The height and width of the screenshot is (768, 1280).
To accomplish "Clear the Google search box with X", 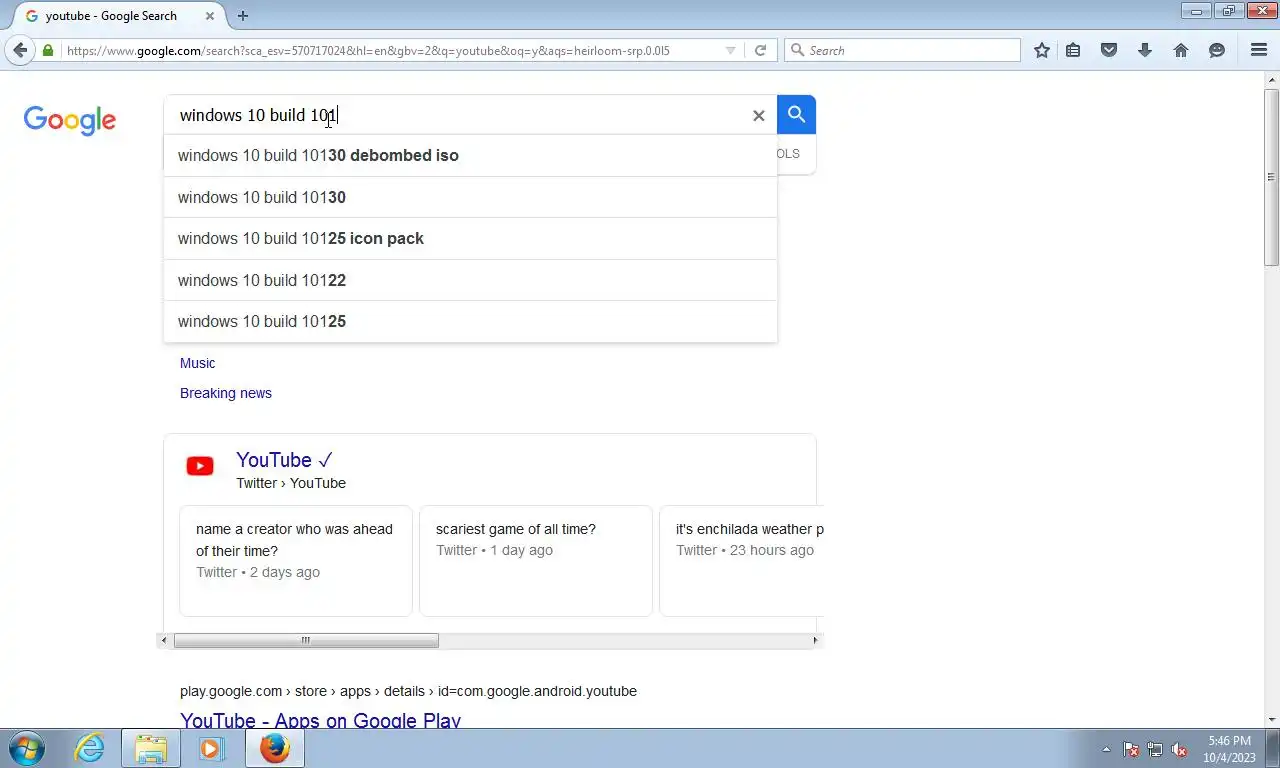I will click(x=758, y=116).
